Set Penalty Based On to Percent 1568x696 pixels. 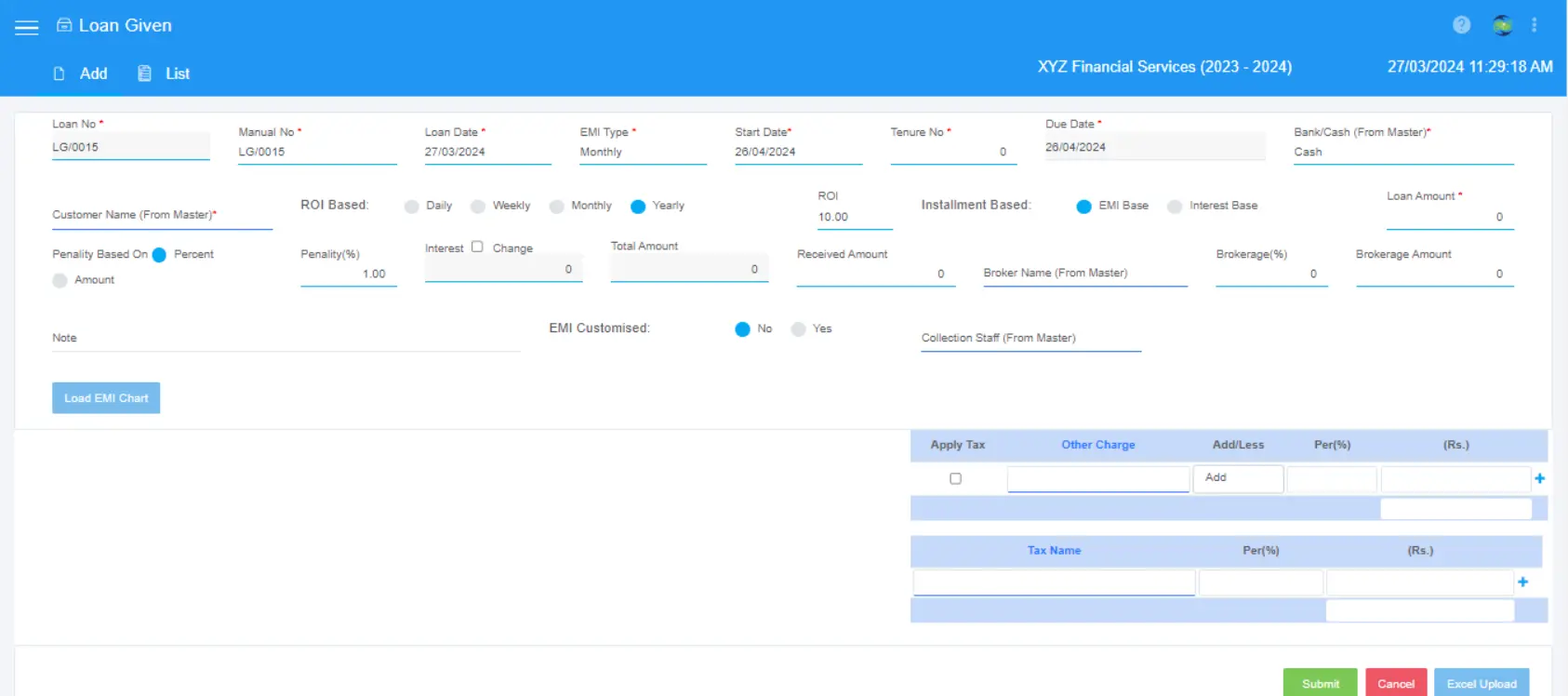pyautogui.click(x=159, y=255)
